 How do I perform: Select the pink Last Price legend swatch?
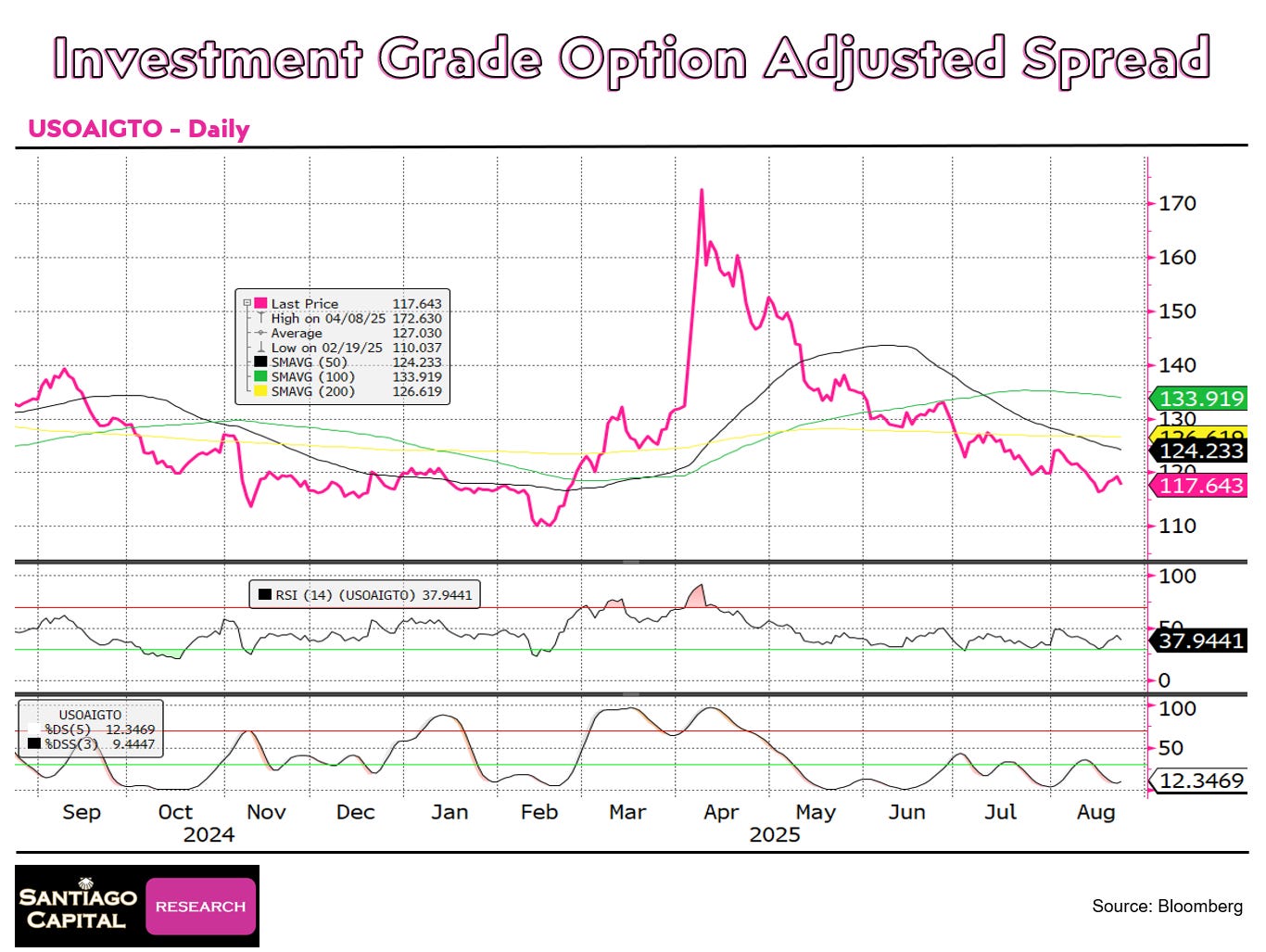[260, 304]
